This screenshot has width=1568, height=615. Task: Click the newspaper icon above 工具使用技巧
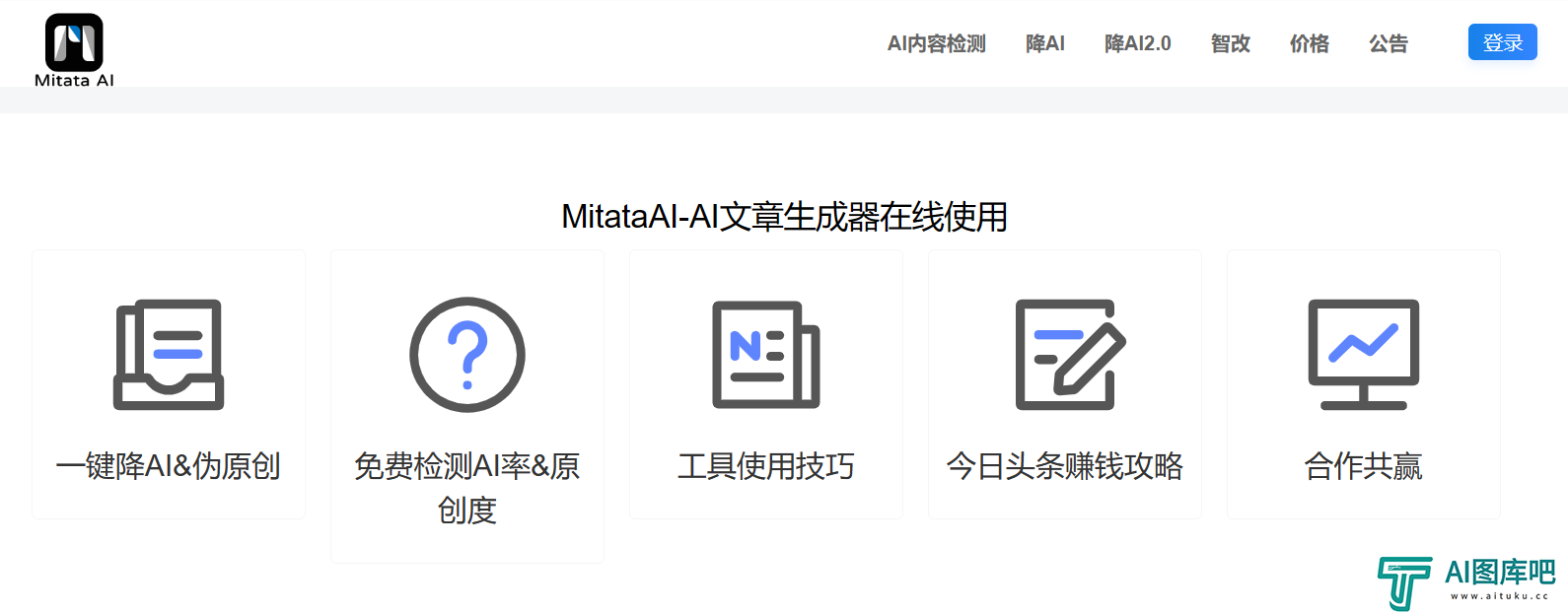point(766,355)
